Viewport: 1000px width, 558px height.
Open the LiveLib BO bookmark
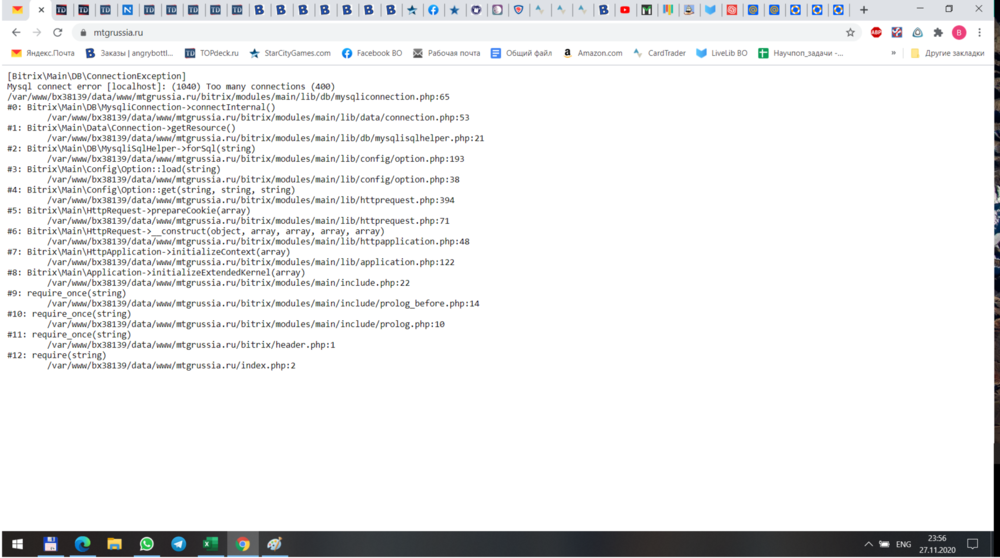tap(722, 53)
